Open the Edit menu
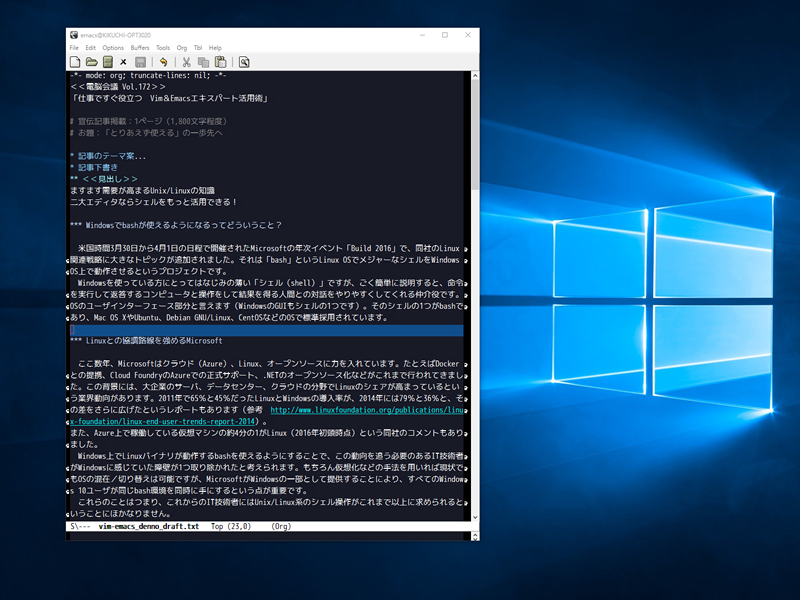800x600 pixels. tap(90, 48)
